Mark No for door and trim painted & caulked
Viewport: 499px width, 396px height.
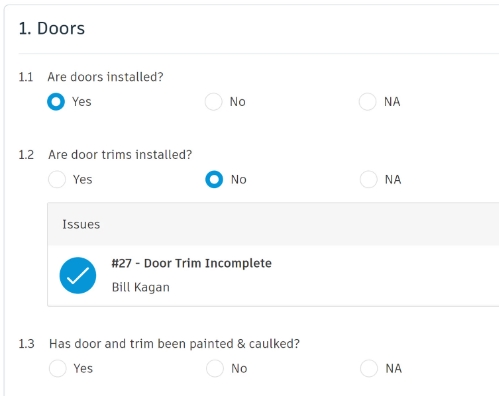tap(215, 368)
